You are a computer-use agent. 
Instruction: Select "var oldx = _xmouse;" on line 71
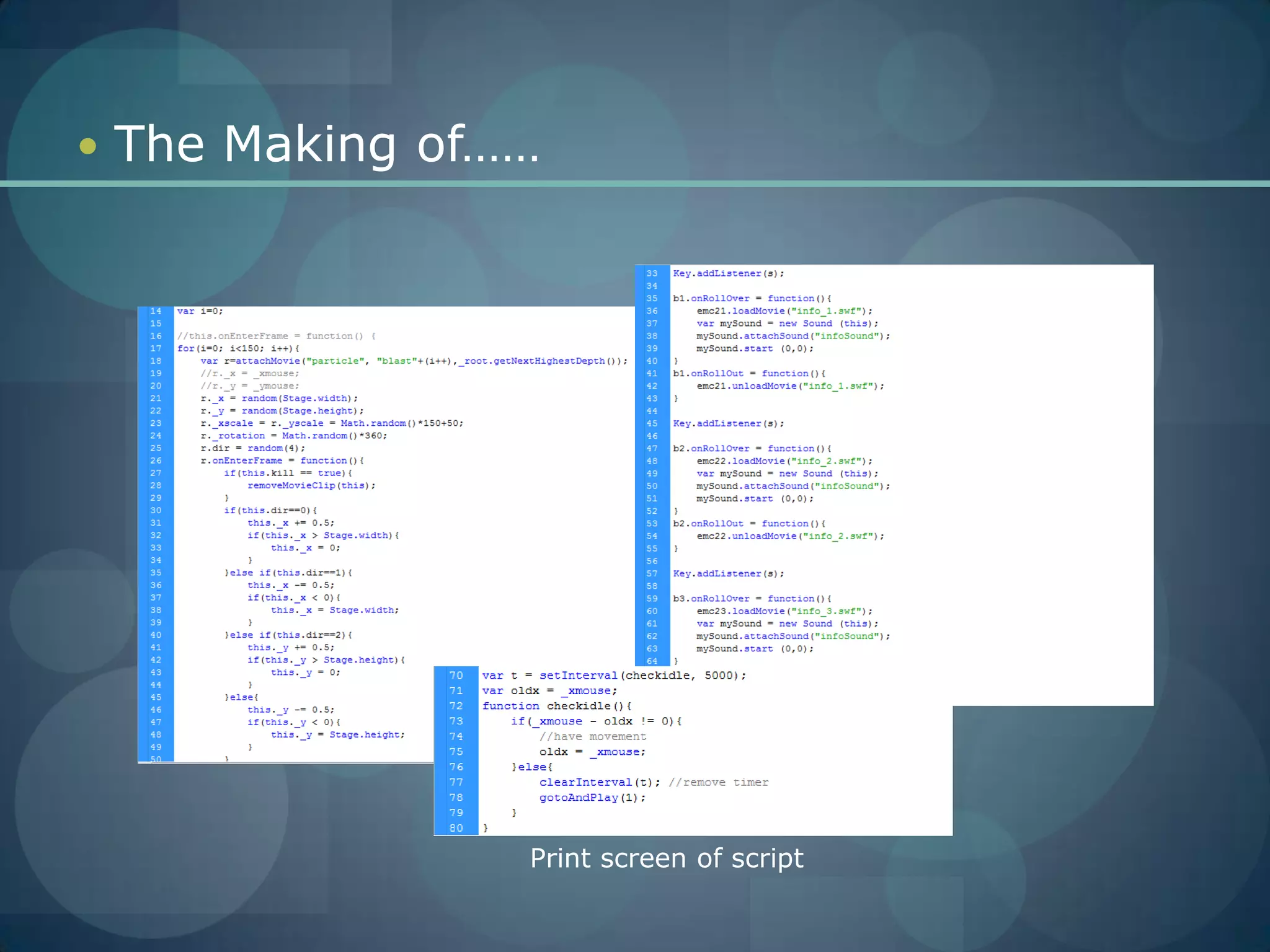pos(549,690)
